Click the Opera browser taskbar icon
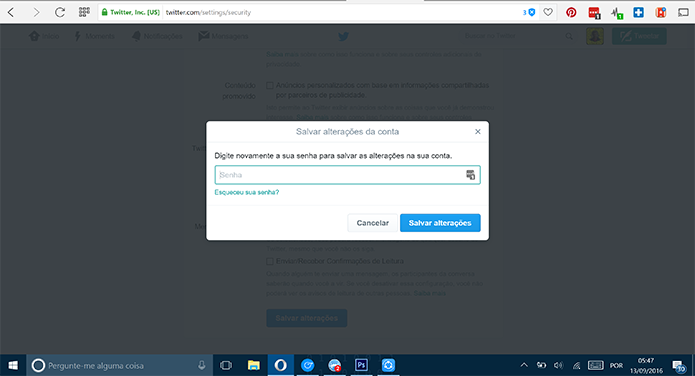695x376 pixels. click(280, 365)
